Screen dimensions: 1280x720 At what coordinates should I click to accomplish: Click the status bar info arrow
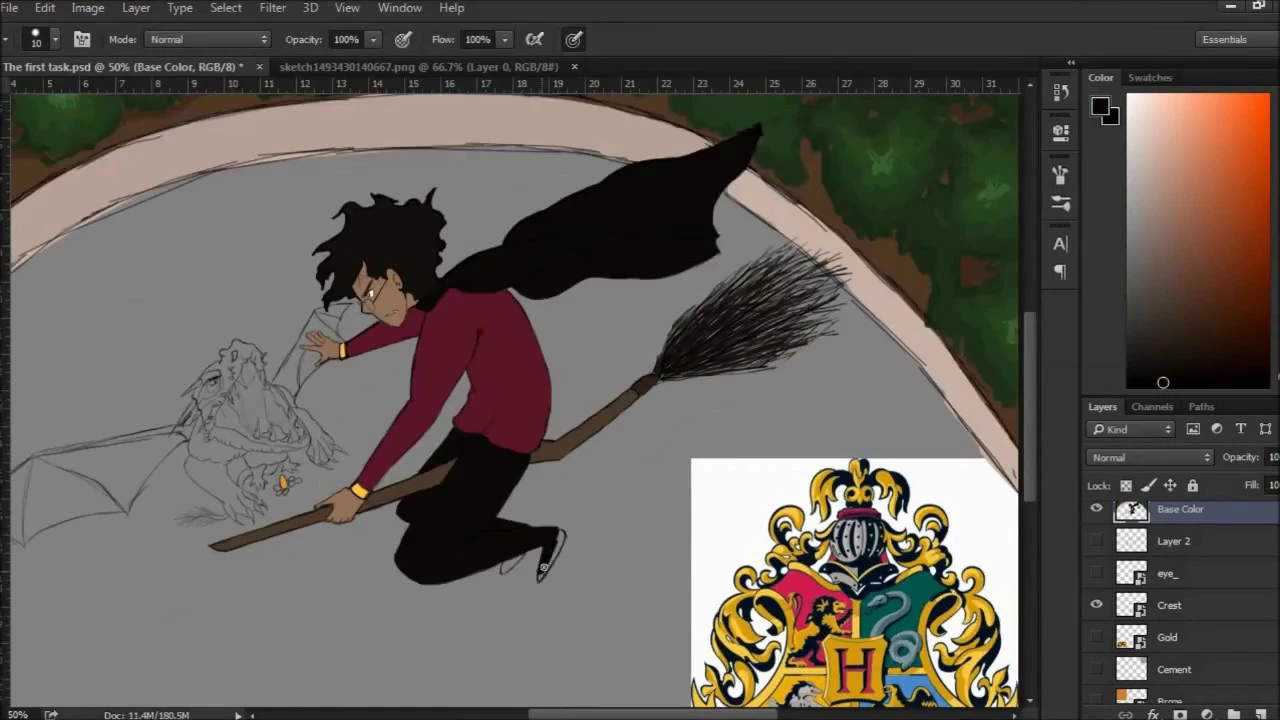pos(237,715)
